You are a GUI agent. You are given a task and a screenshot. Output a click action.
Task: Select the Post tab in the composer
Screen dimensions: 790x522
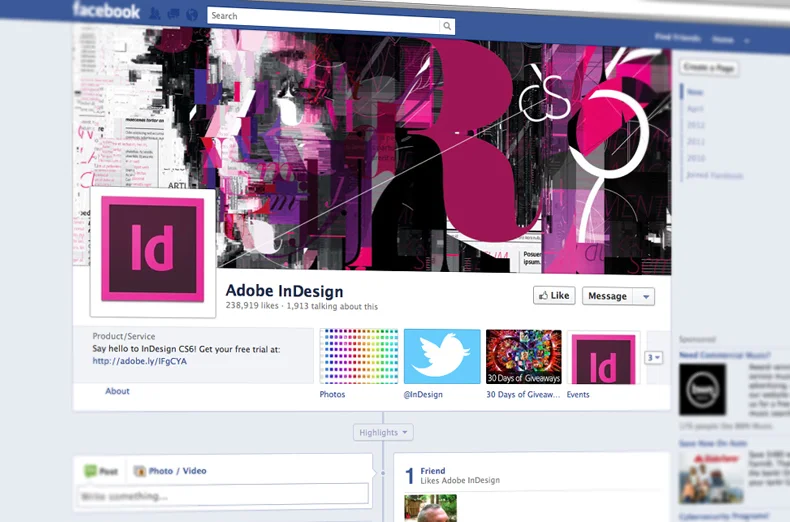tap(101, 471)
